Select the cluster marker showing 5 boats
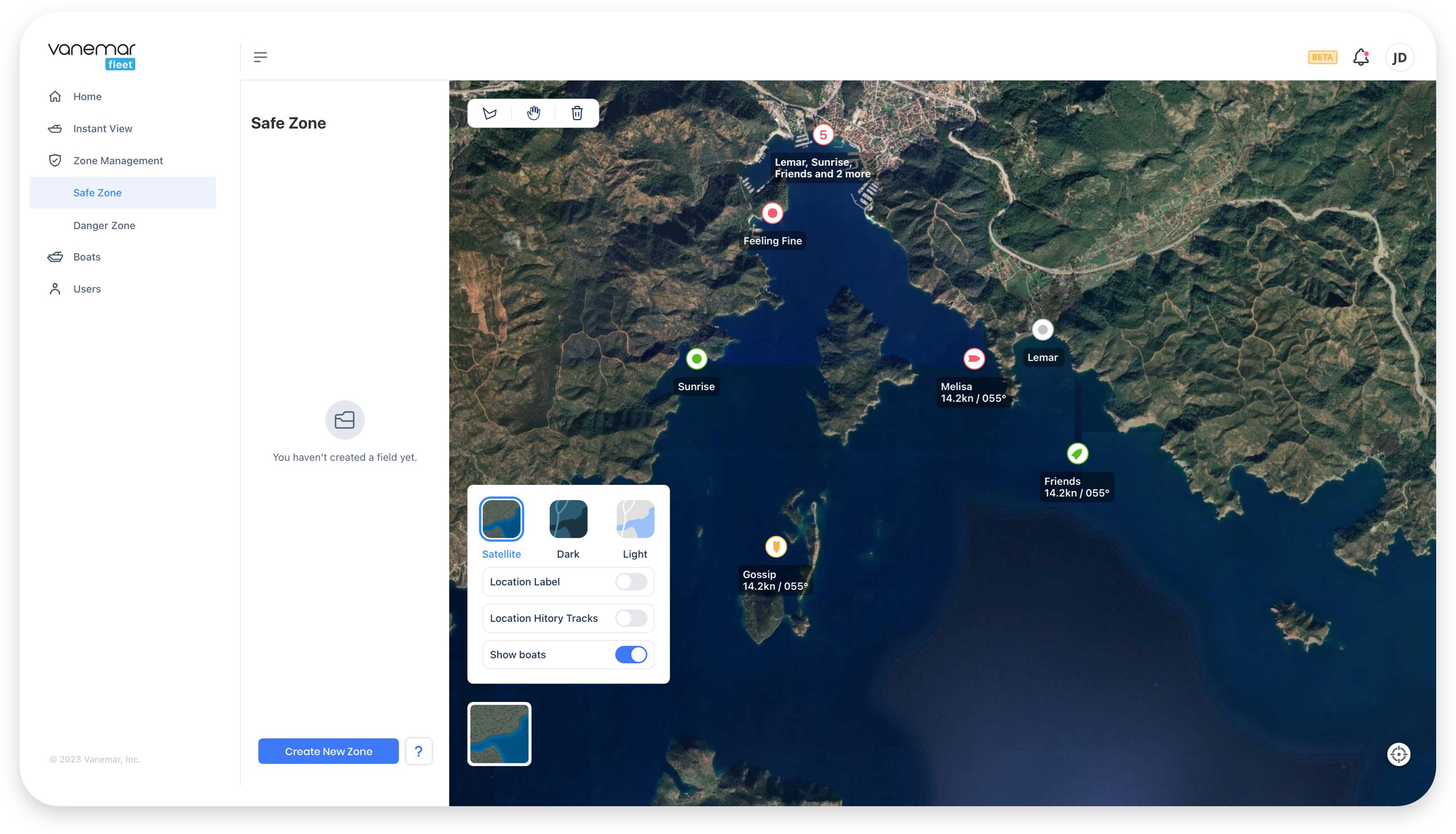1456x834 pixels. (823, 135)
